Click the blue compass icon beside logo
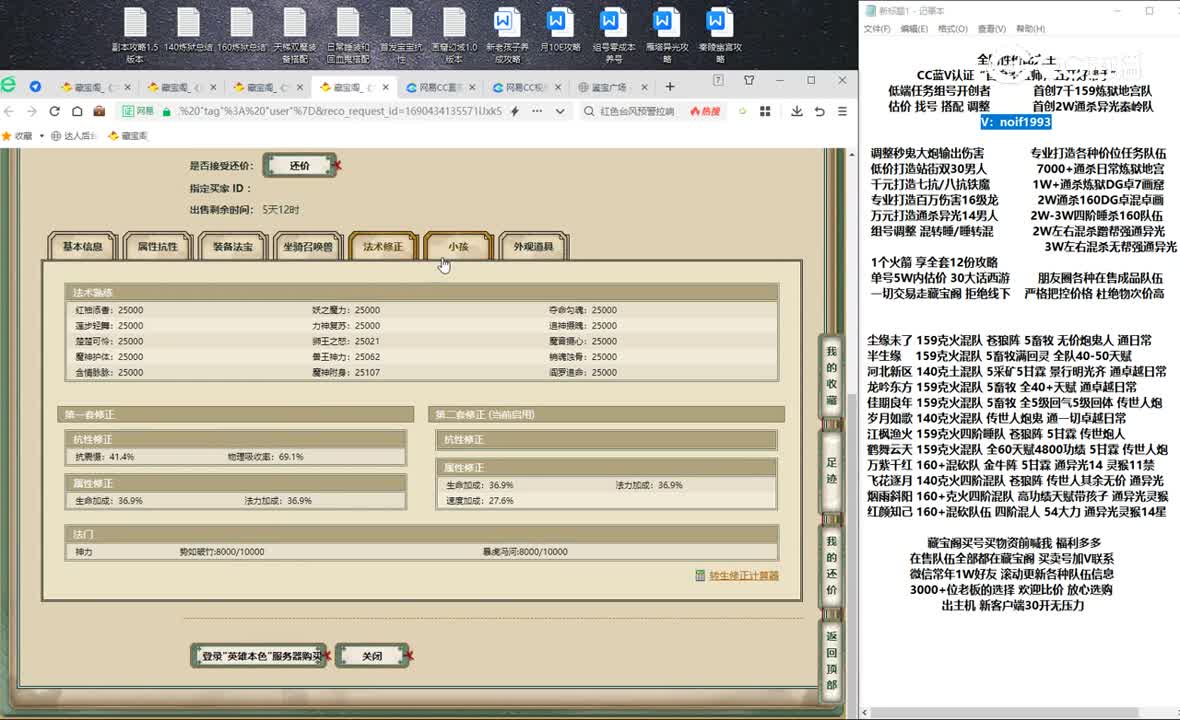The height and width of the screenshot is (720, 1180). pos(35,87)
